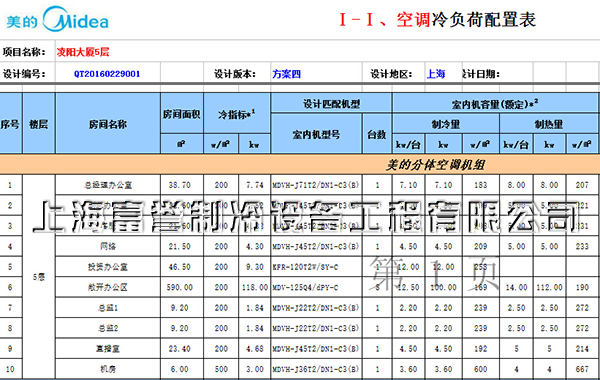Select the value 600 in row 10
The height and width of the screenshot is (380, 600).
(x=481, y=369)
